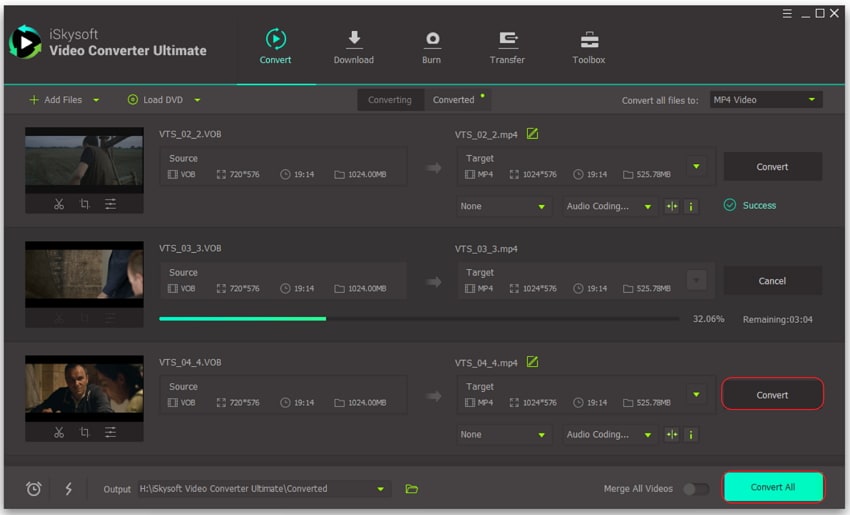Open Audio Coding dropdown for VTS_04_4

609,434
